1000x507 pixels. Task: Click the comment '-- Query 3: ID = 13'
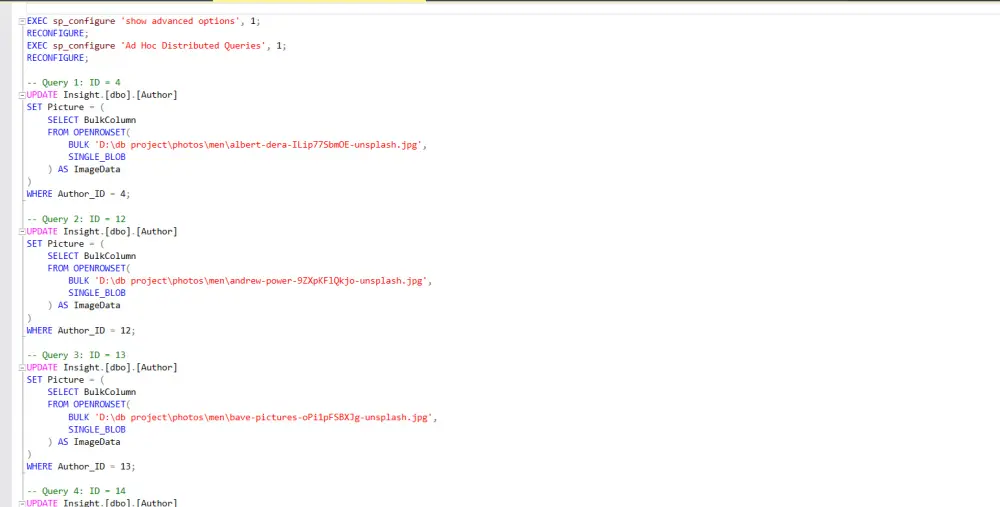[x=76, y=355]
